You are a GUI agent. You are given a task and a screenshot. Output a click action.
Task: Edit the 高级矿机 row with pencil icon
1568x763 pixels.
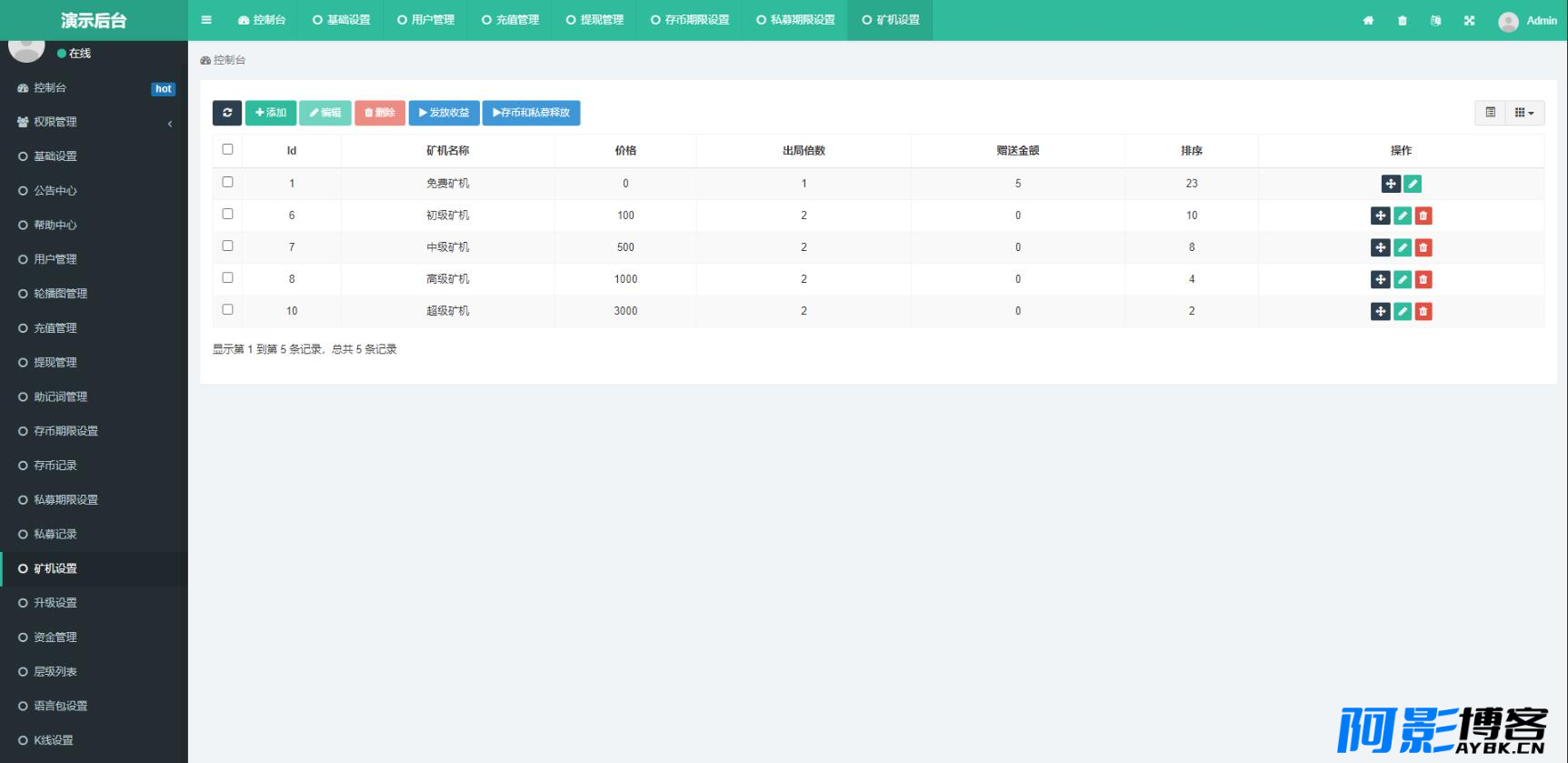click(x=1403, y=279)
